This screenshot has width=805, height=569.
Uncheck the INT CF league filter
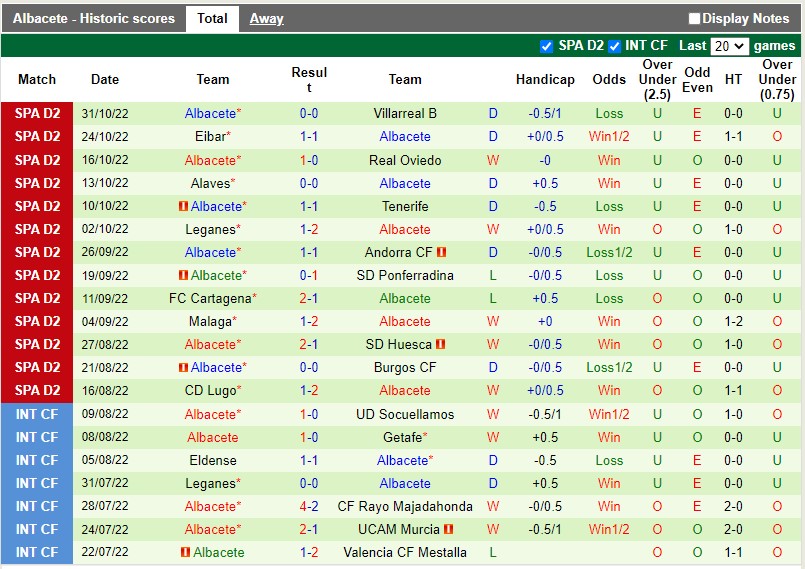coord(614,46)
